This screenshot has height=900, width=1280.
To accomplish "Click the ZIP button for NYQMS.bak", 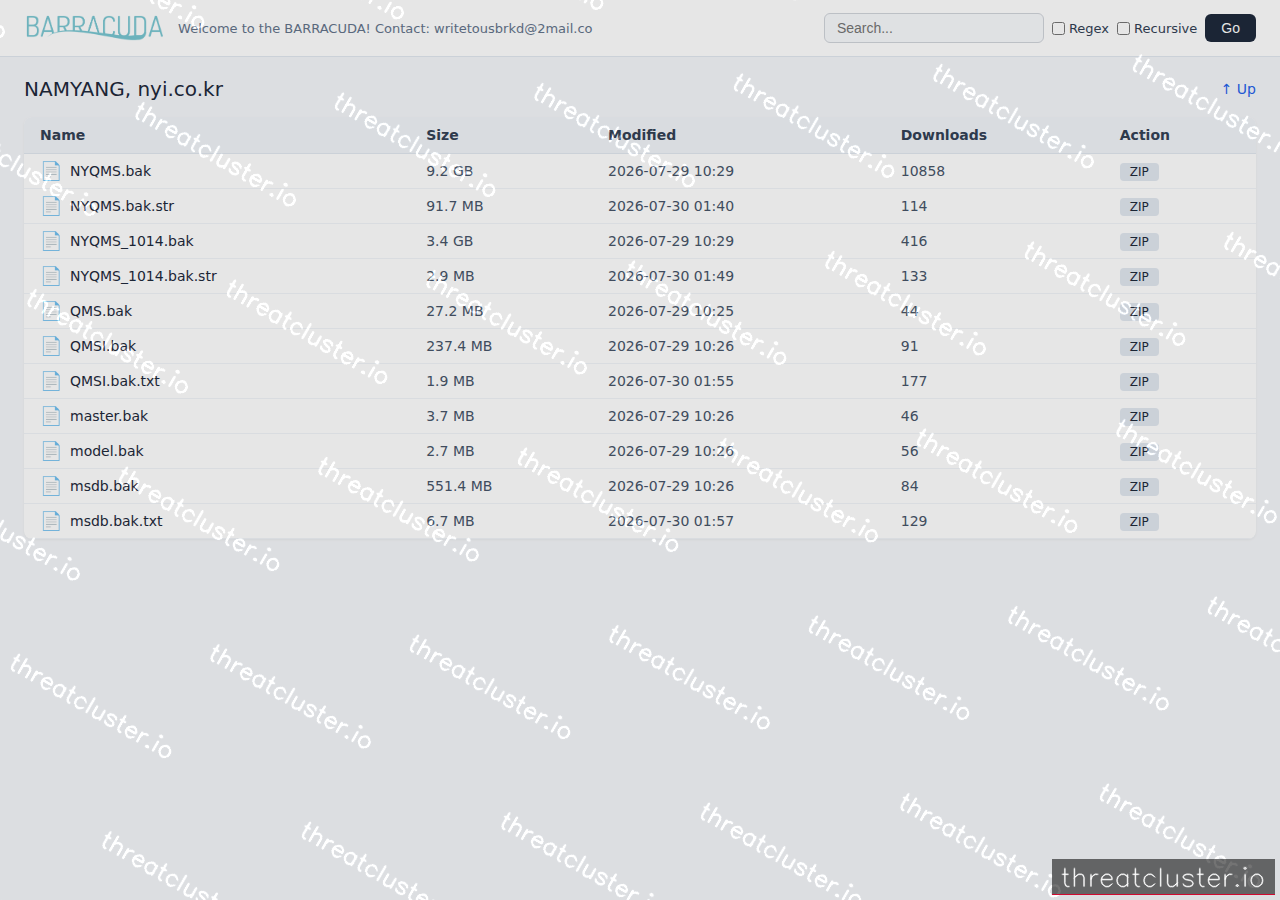I will point(1139,172).
